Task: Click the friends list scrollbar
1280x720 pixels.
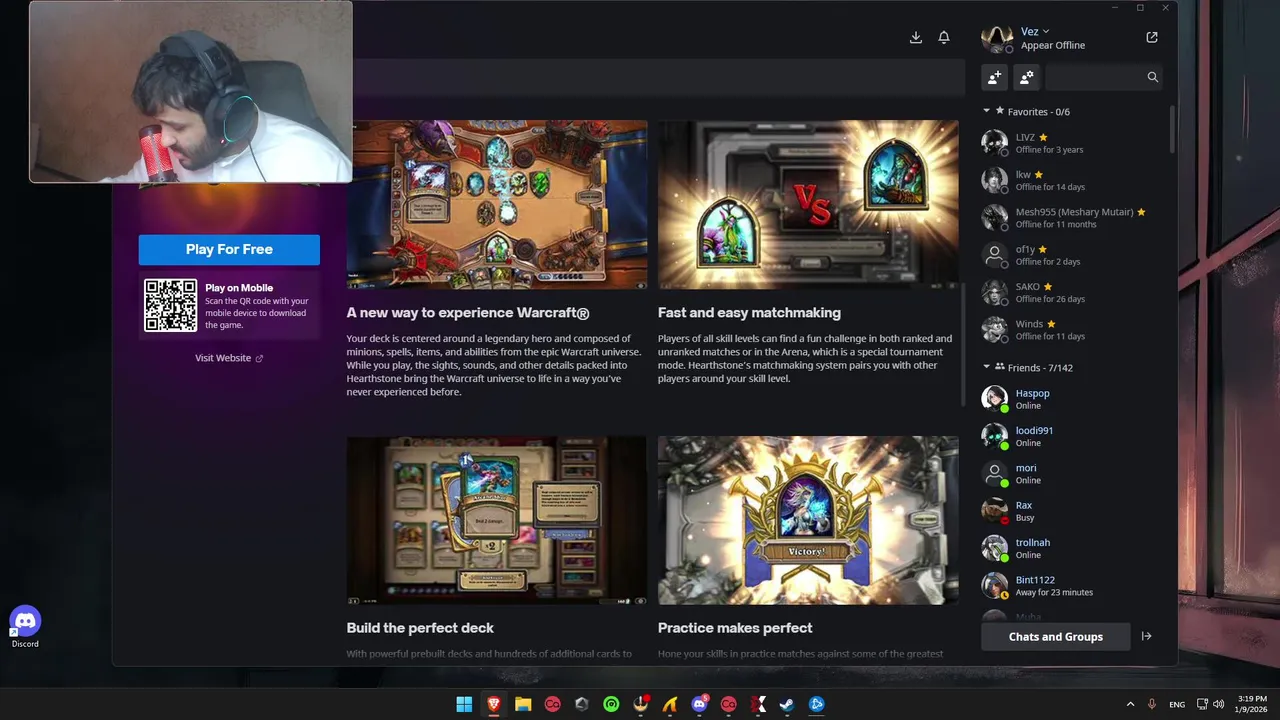Action: click(1171, 130)
